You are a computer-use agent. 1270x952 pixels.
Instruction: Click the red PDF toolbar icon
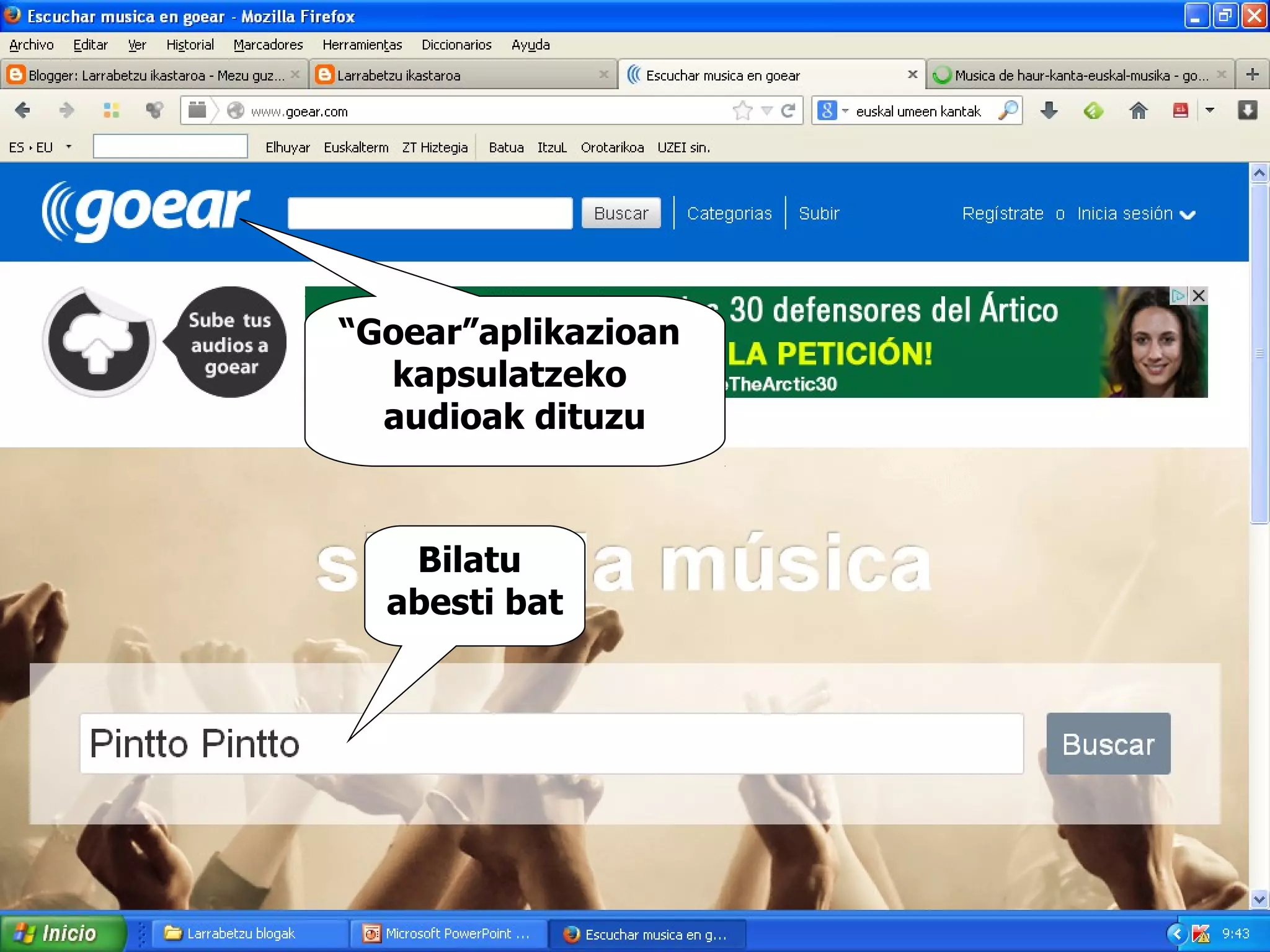[x=1180, y=111]
